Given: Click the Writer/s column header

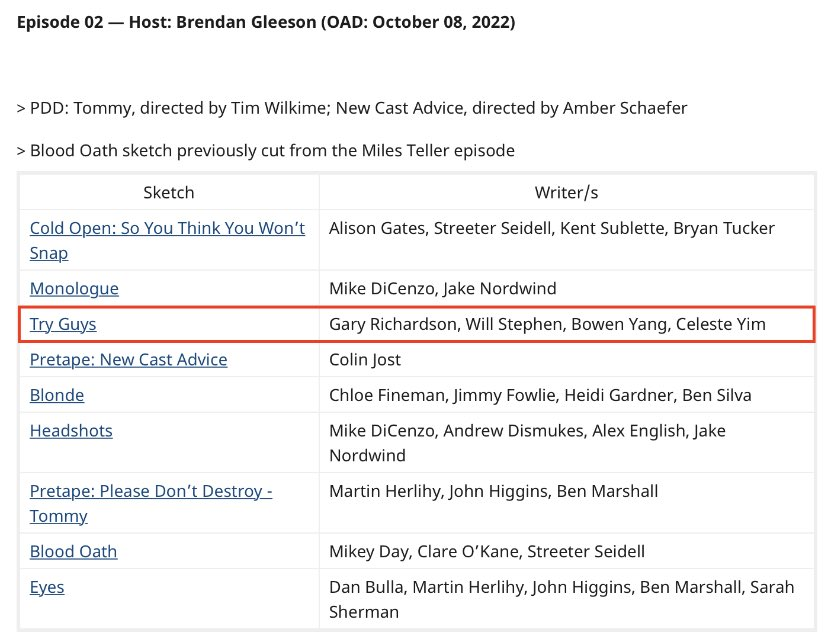Looking at the screenshot, I should coord(567,192).
